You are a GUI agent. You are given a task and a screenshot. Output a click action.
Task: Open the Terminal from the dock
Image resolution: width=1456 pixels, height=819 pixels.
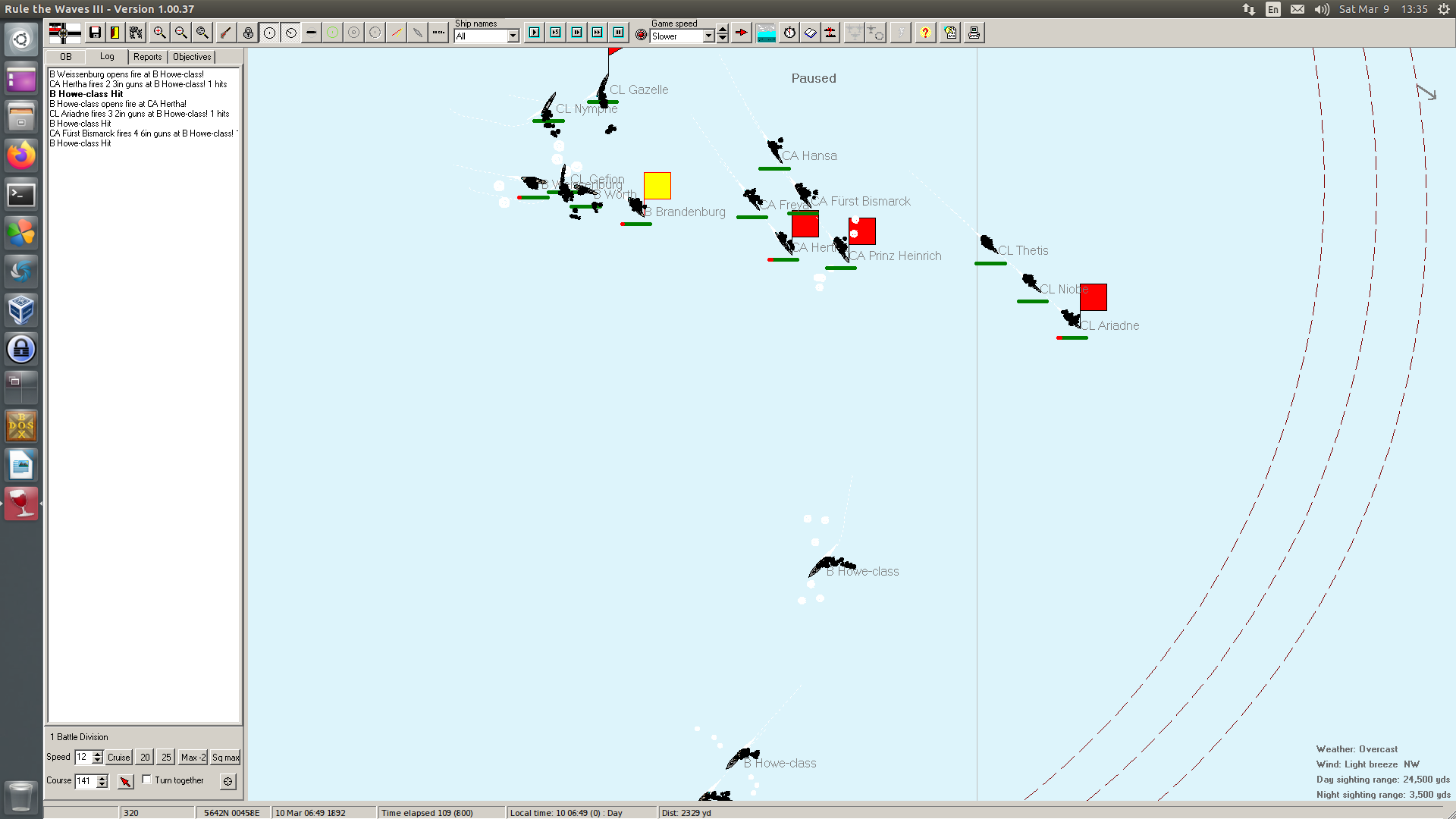click(21, 195)
